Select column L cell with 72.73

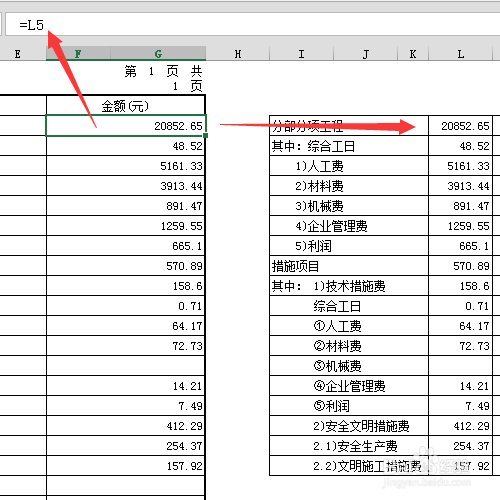(x=460, y=346)
